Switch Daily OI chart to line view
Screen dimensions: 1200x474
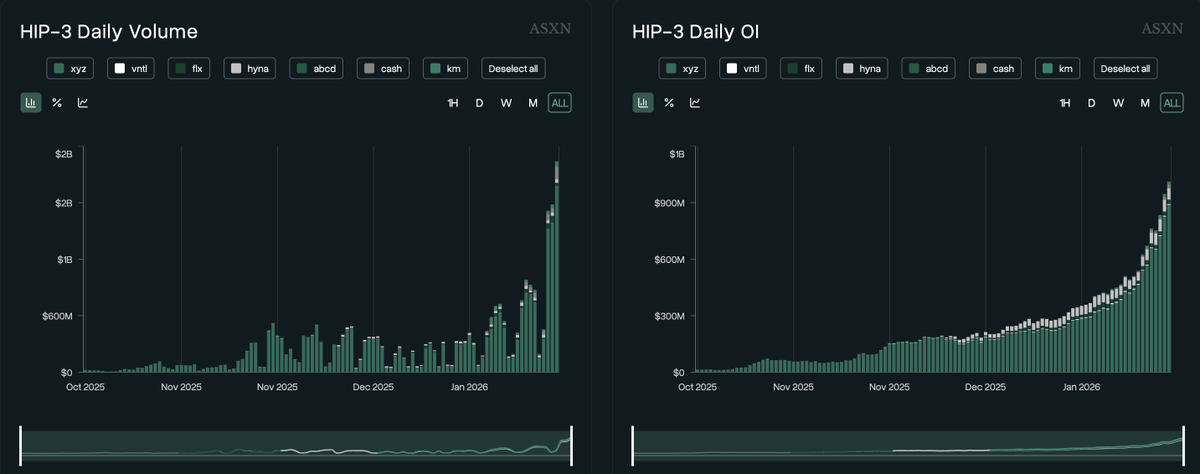point(695,103)
